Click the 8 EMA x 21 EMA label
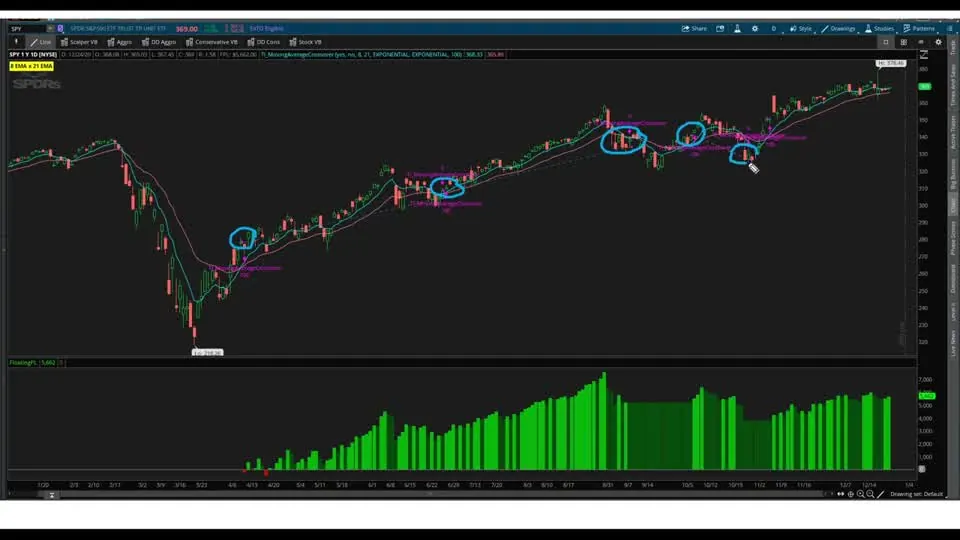This screenshot has height=540, width=960. pyautogui.click(x=31, y=66)
